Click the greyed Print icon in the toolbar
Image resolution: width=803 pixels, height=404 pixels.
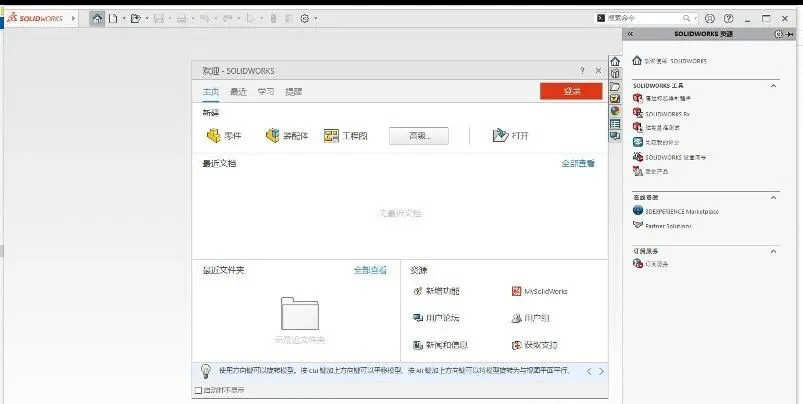point(182,18)
